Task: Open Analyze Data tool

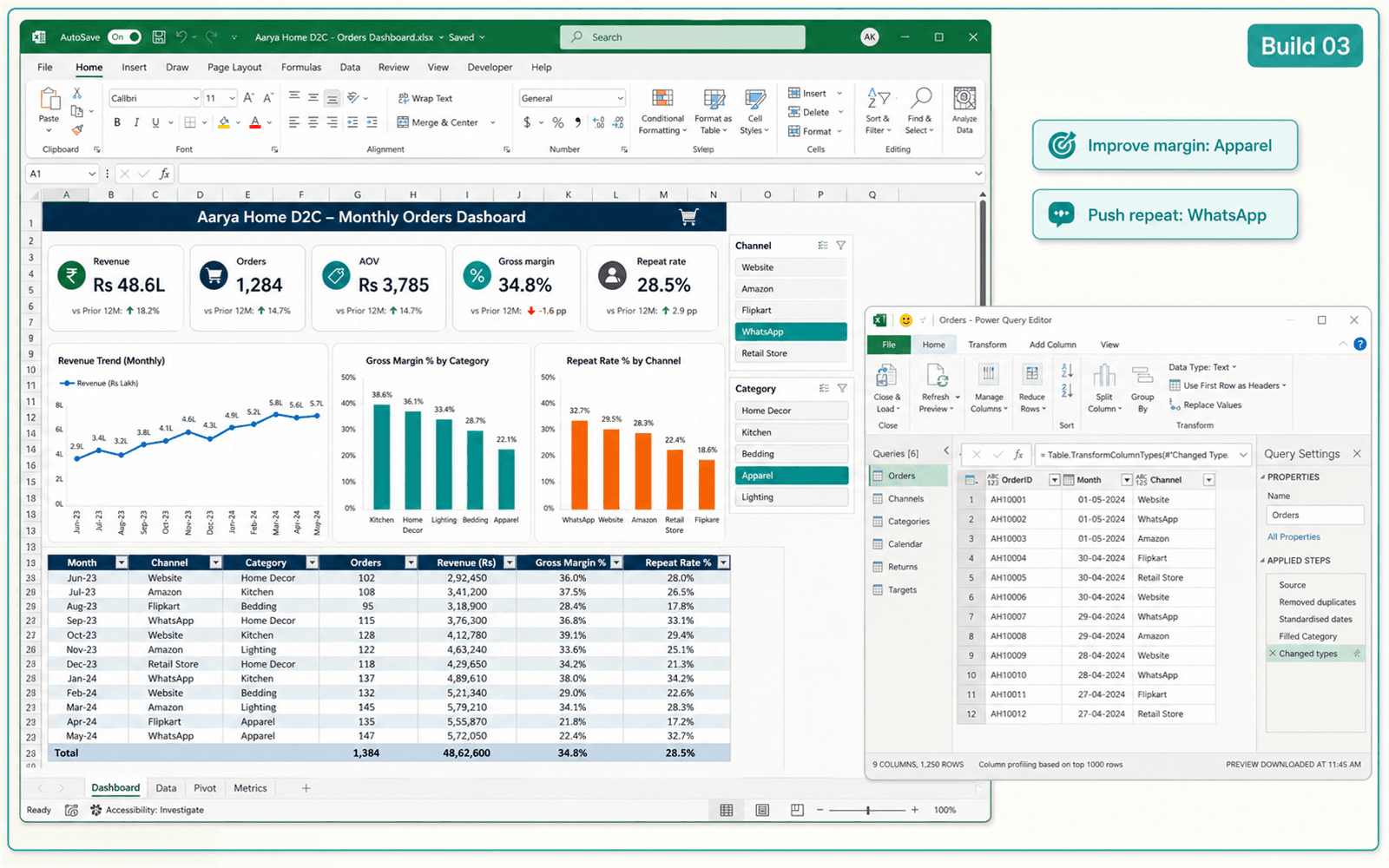Action: (x=964, y=112)
